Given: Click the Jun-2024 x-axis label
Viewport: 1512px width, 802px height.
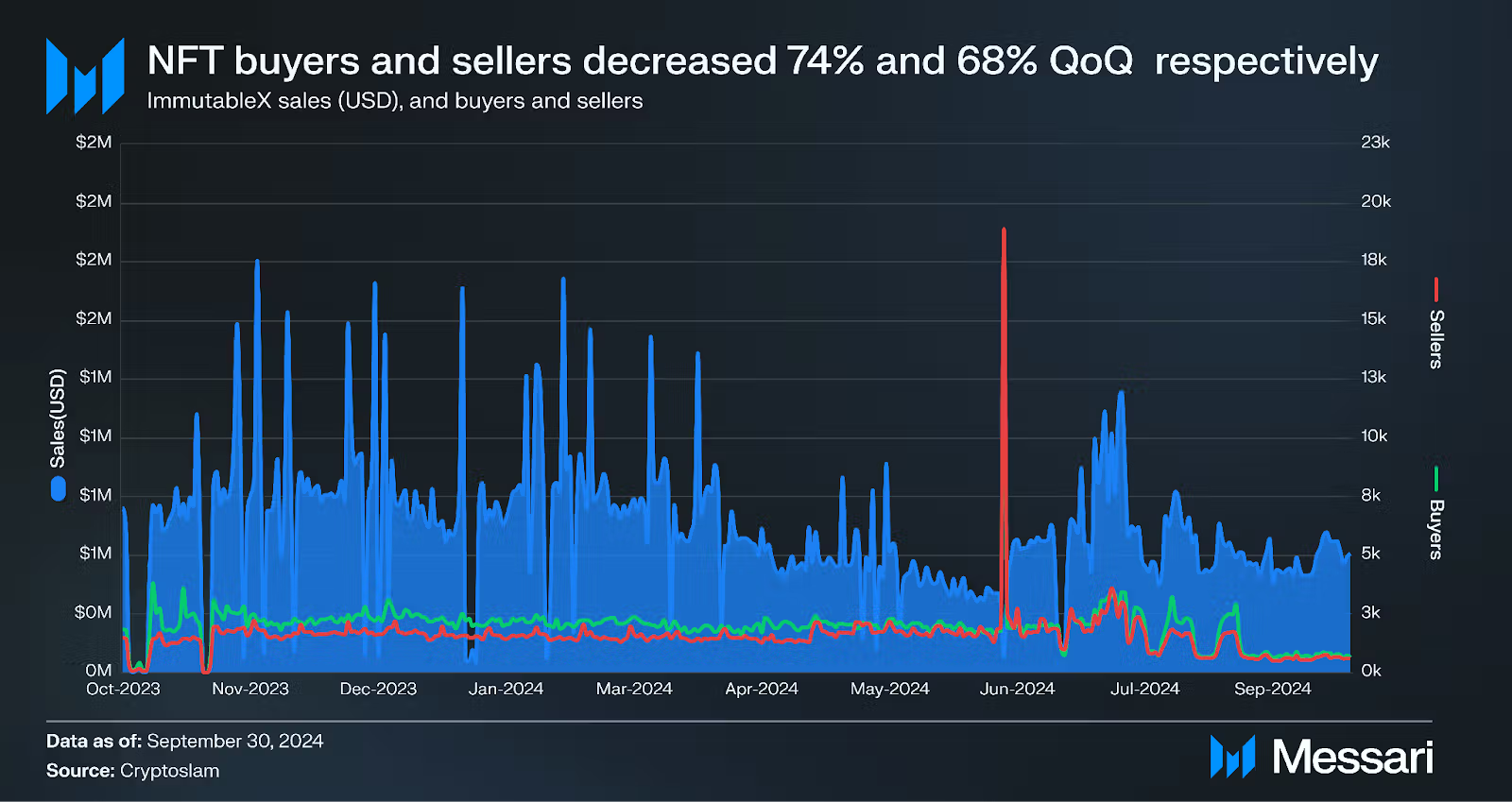Looking at the screenshot, I should [x=1017, y=689].
